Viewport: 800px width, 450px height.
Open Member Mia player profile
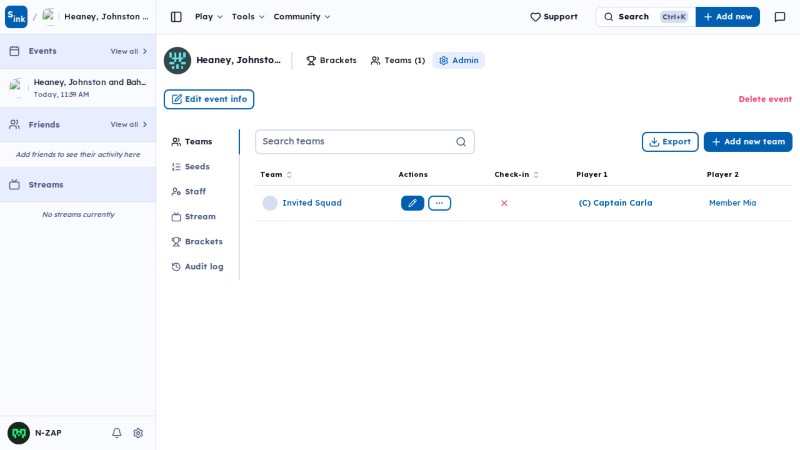[x=733, y=203]
